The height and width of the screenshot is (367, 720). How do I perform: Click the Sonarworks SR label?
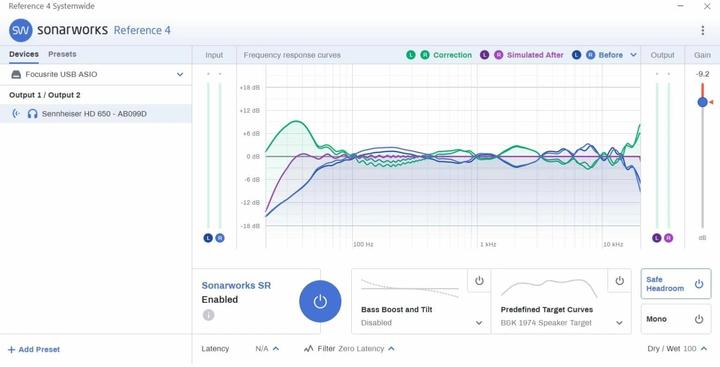(236, 285)
